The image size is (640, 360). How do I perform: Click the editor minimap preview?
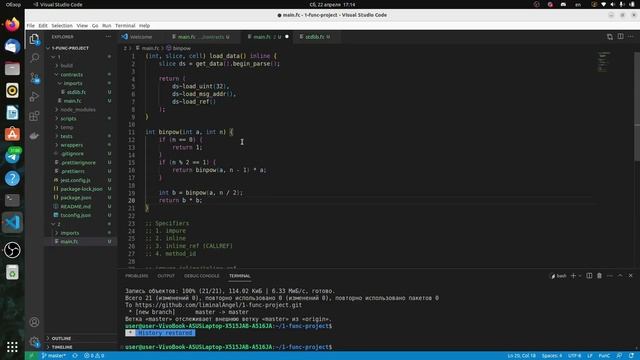click(x=604, y=61)
